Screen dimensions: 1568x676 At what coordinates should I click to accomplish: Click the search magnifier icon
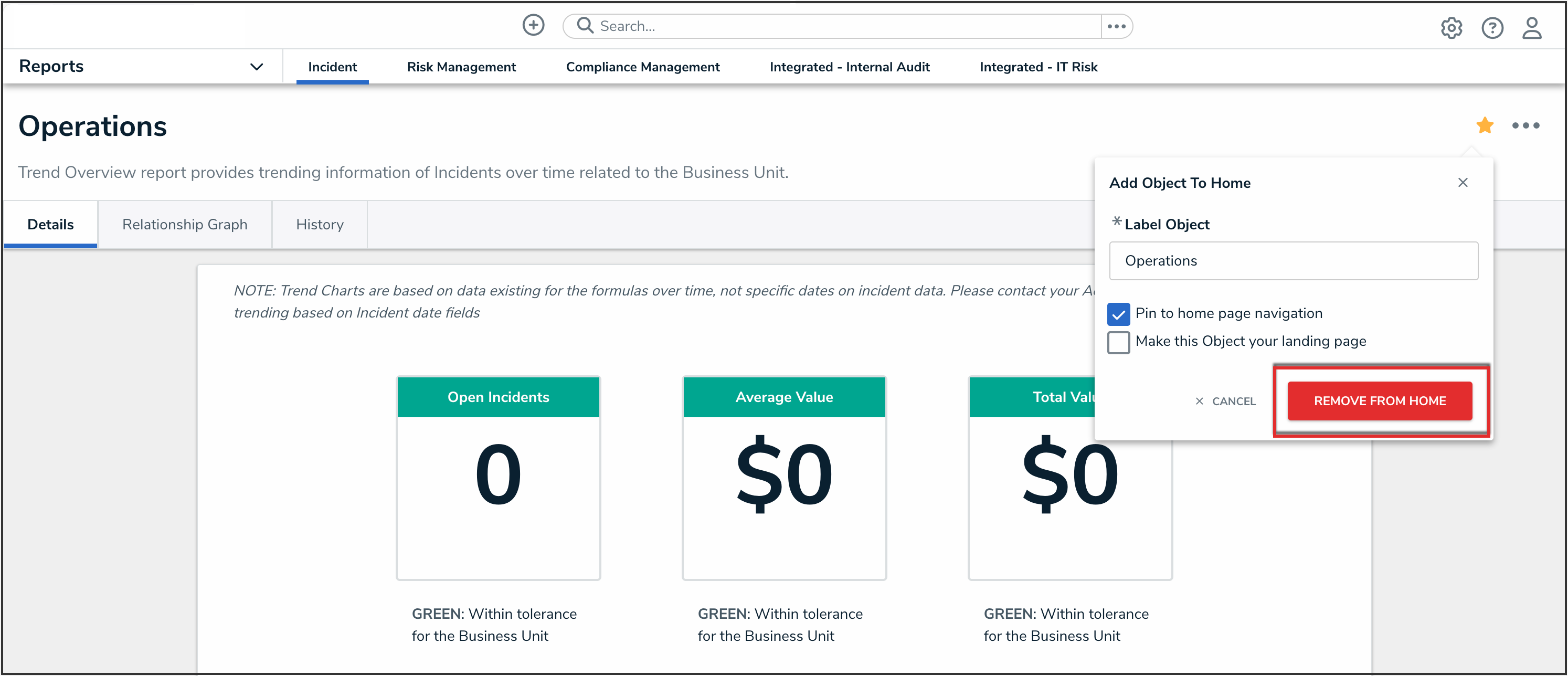pyautogui.click(x=585, y=26)
